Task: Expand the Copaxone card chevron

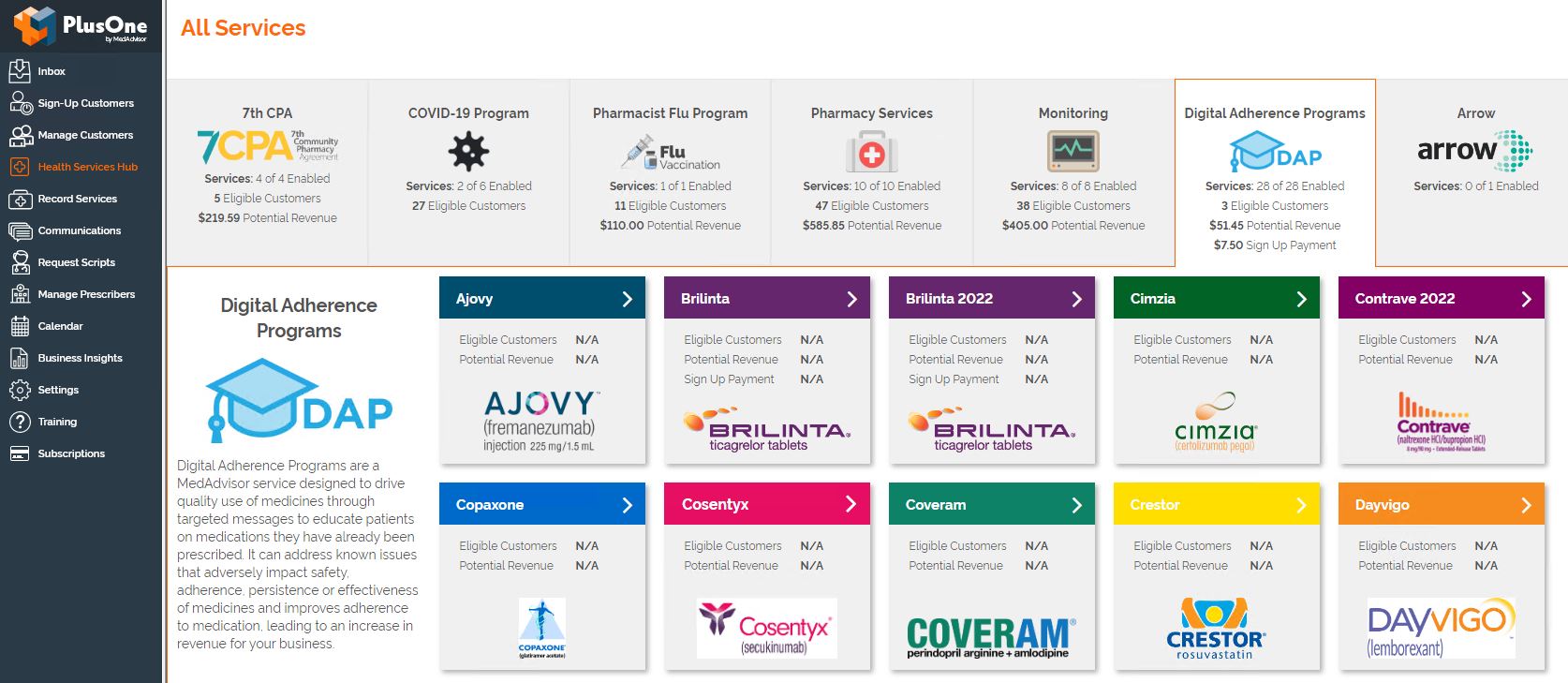Action: coord(627,505)
